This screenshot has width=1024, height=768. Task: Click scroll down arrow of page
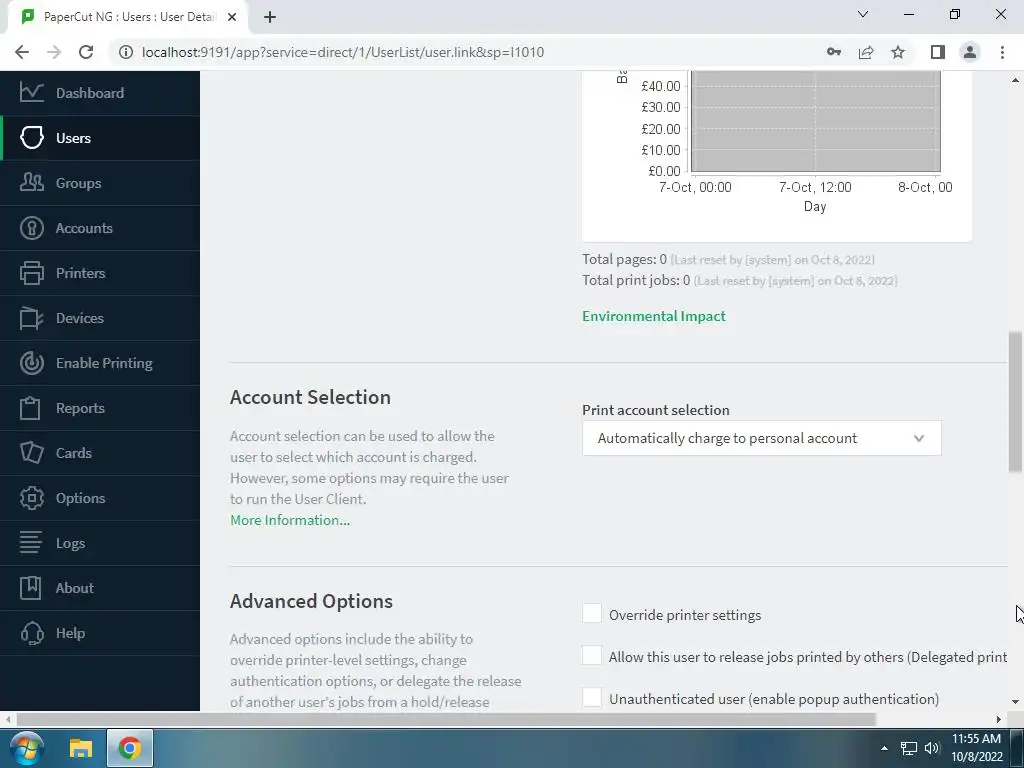(x=1015, y=702)
